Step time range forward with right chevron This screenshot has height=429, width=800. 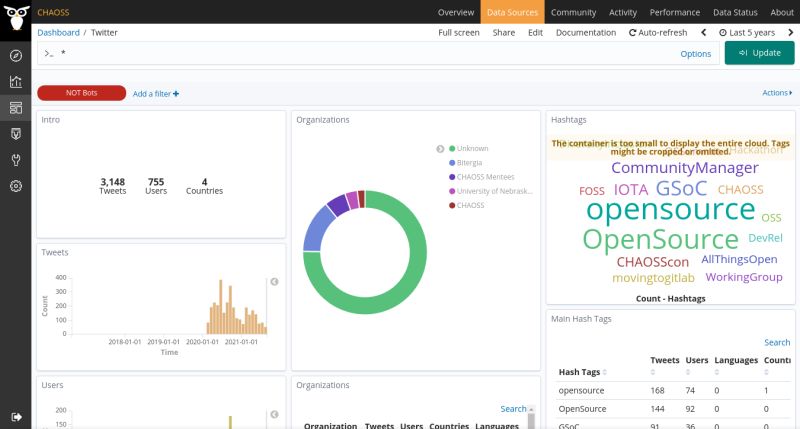tap(791, 32)
